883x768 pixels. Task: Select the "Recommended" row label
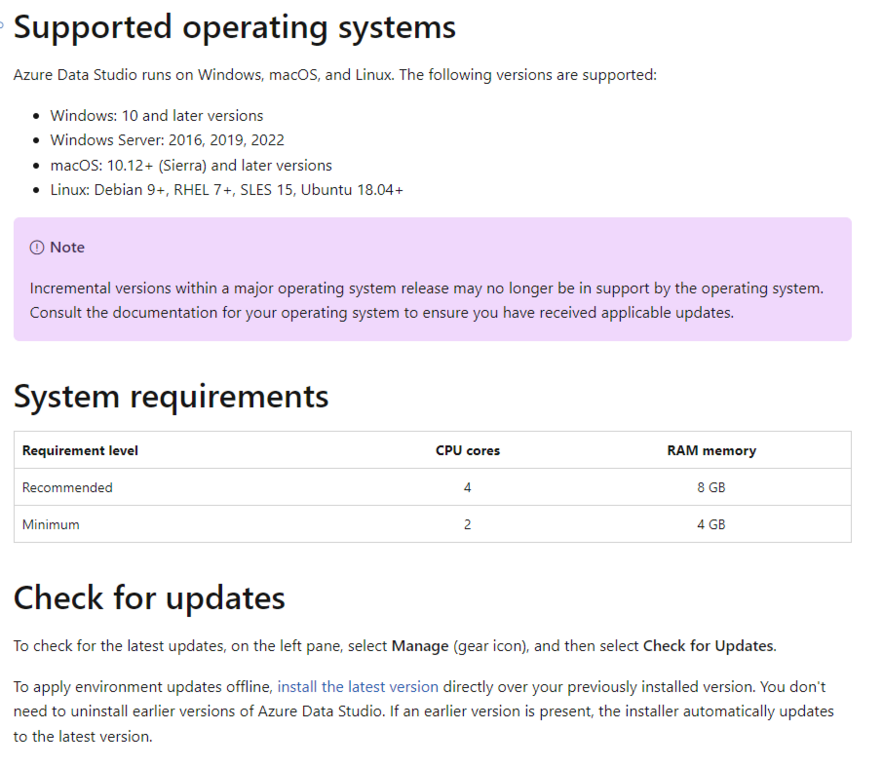(67, 488)
